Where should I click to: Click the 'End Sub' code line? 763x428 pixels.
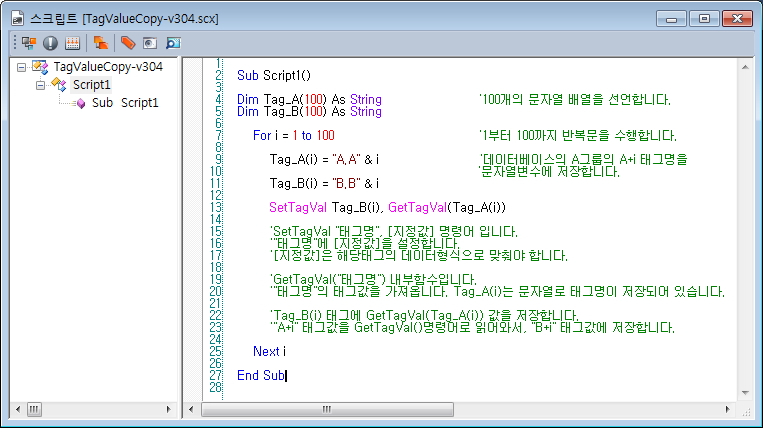tap(260, 375)
